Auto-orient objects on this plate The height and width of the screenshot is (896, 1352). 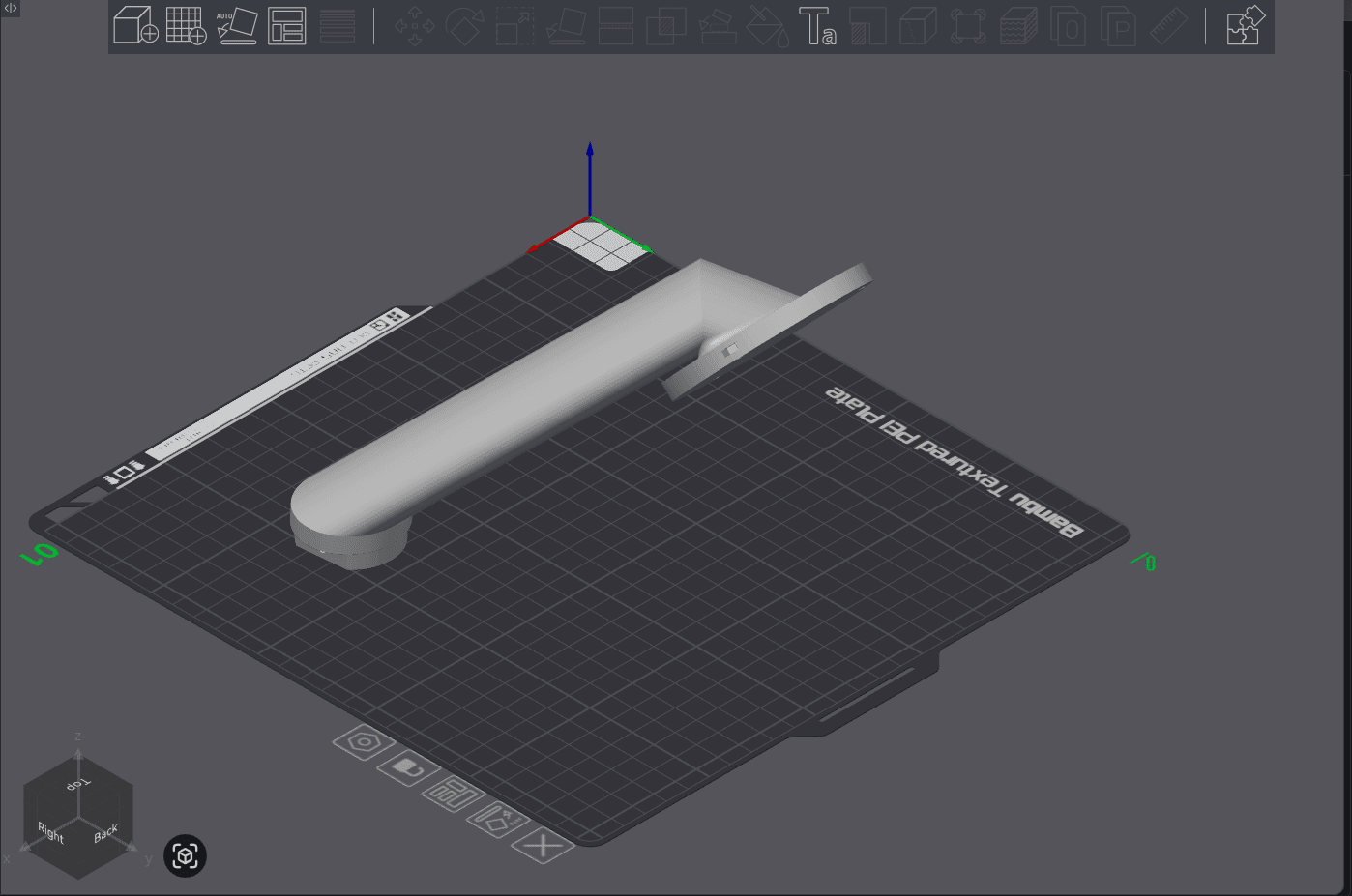point(496,819)
